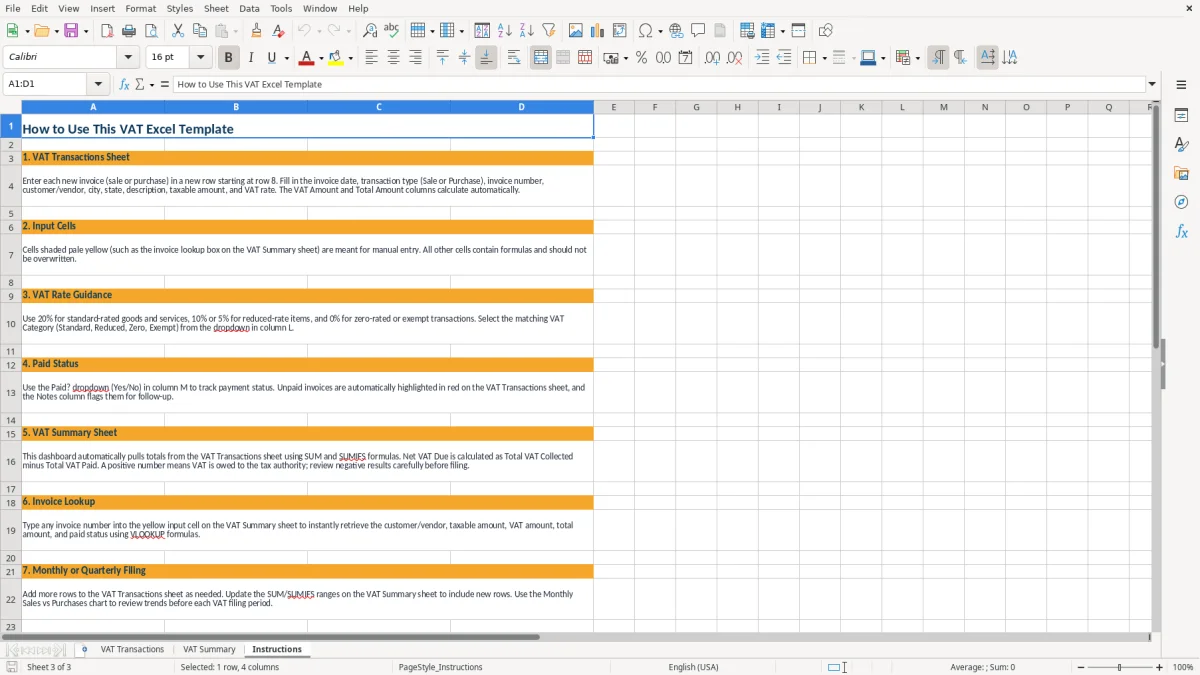Click the Insert Image icon
Screen dimensions: 1200x675
[x=576, y=31]
